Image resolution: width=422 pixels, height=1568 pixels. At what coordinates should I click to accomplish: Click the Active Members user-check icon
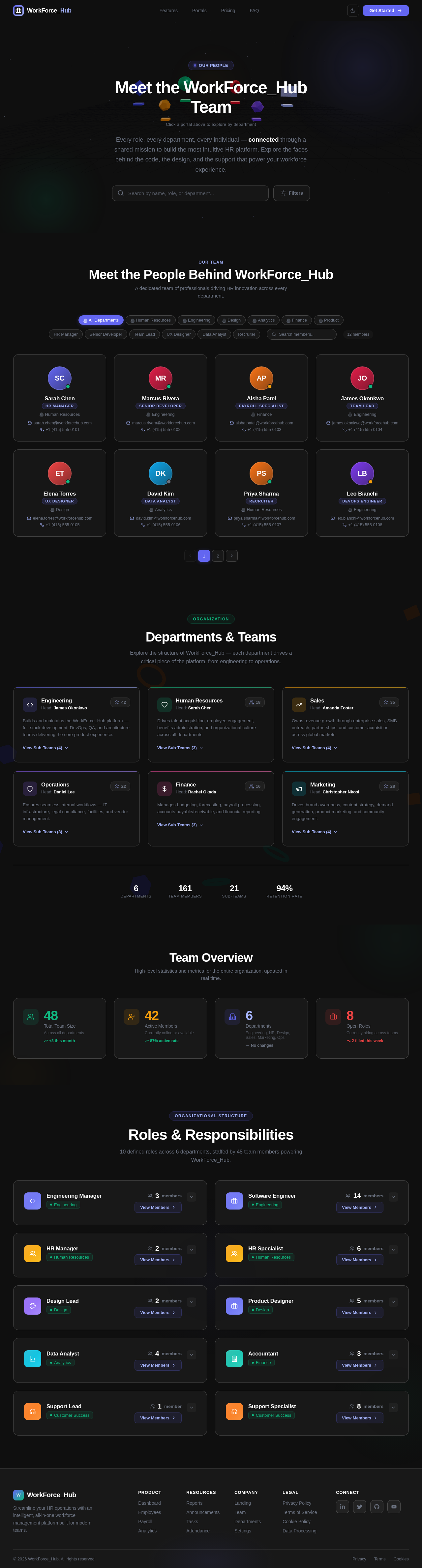coord(132,1016)
